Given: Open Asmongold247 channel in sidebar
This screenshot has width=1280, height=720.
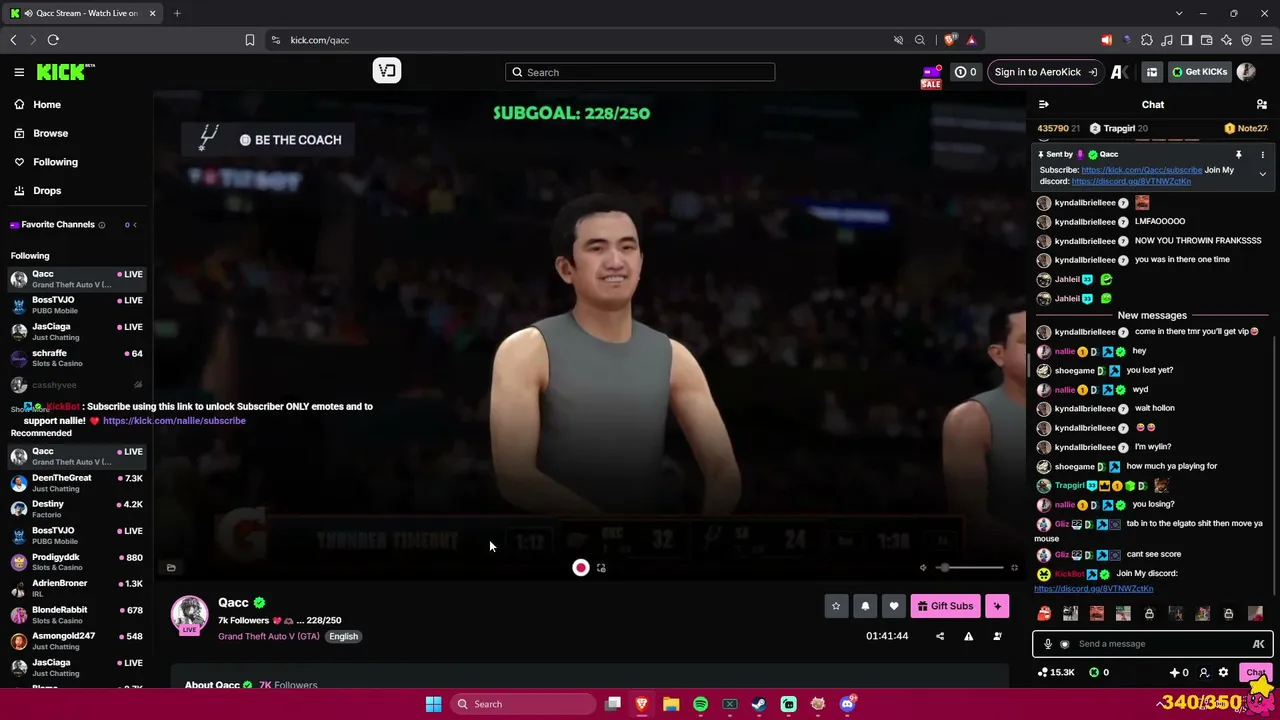Looking at the screenshot, I should click(x=77, y=642).
